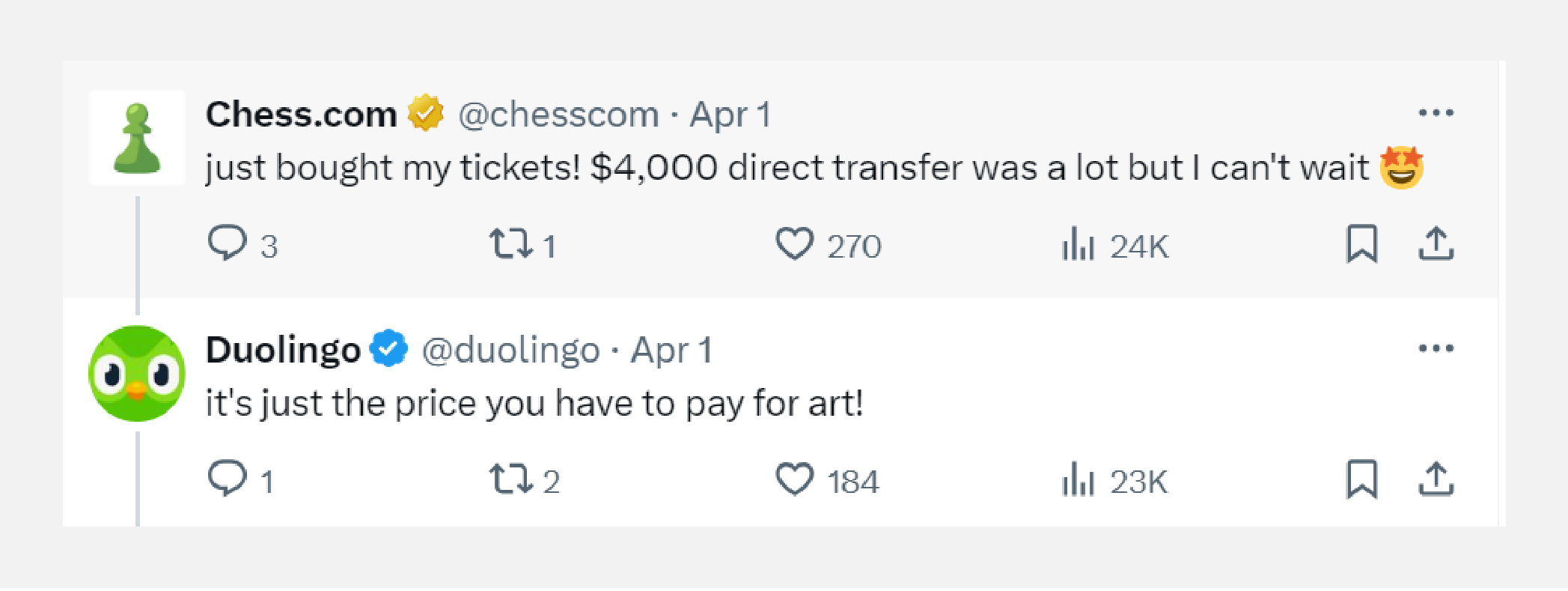
Task: Click Duolingo's blue verified badge
Action: coord(389,349)
